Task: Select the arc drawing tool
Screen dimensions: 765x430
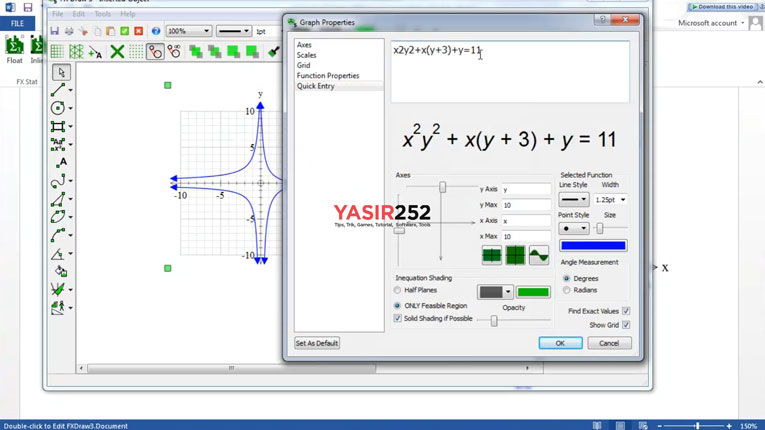Action: [x=58, y=235]
